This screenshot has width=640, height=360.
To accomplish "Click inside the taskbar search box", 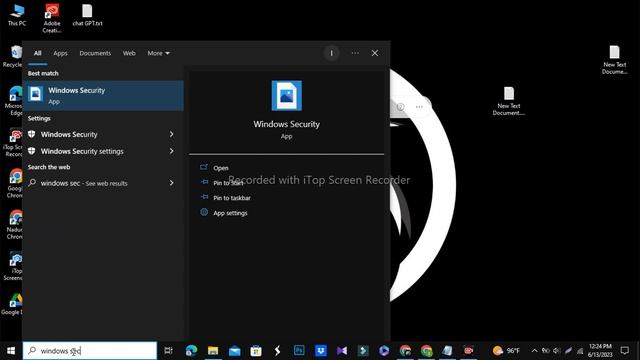I will point(90,351).
